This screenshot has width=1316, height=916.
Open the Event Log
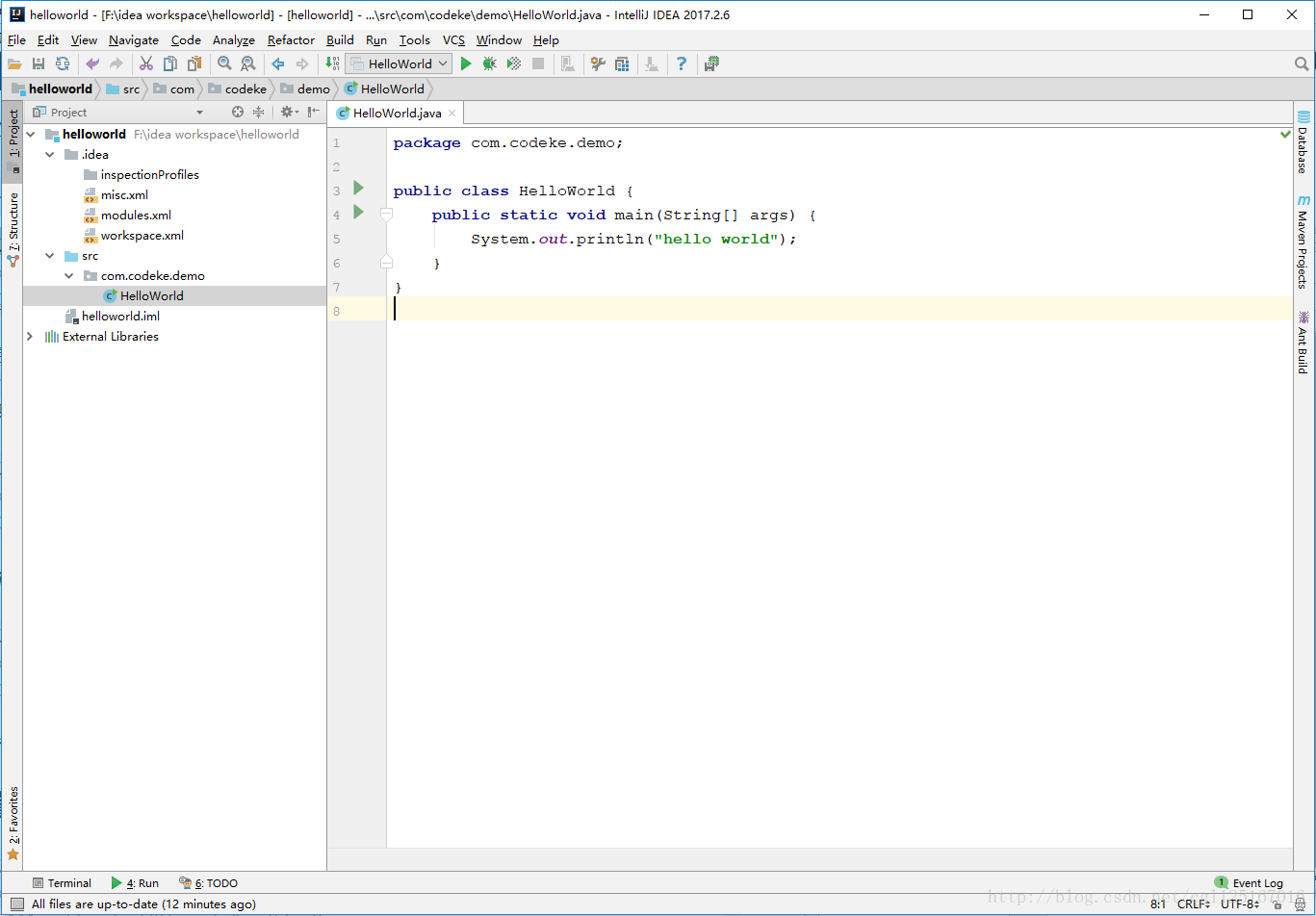click(1249, 883)
